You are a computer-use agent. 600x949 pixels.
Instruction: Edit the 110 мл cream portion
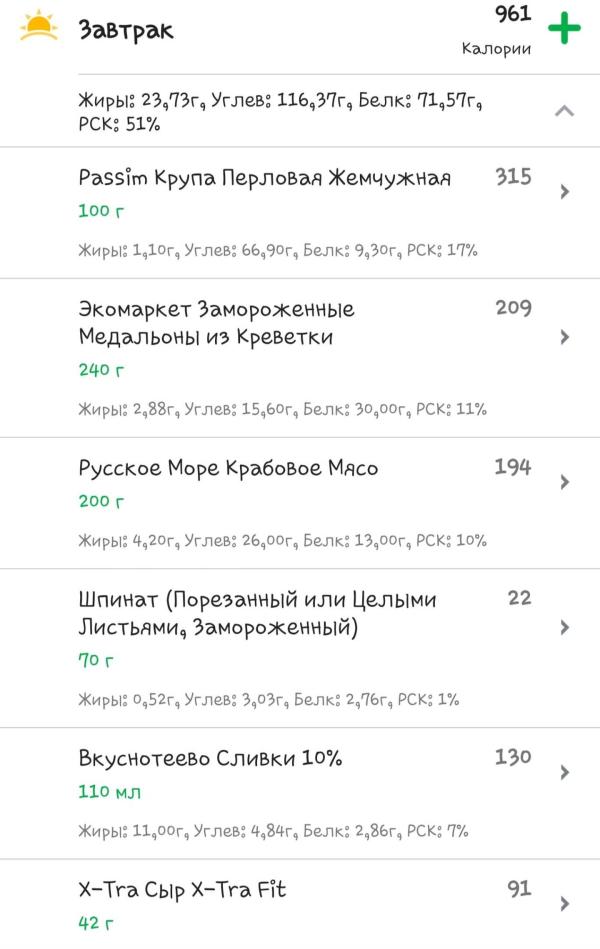point(110,791)
